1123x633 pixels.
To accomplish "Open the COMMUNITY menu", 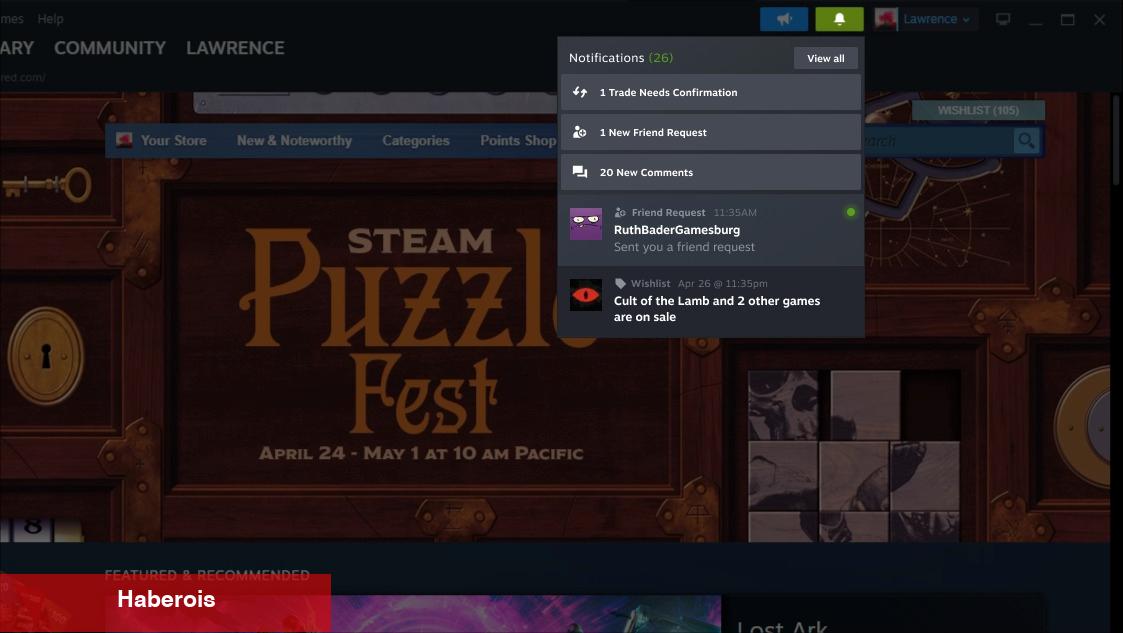I will click(x=110, y=48).
